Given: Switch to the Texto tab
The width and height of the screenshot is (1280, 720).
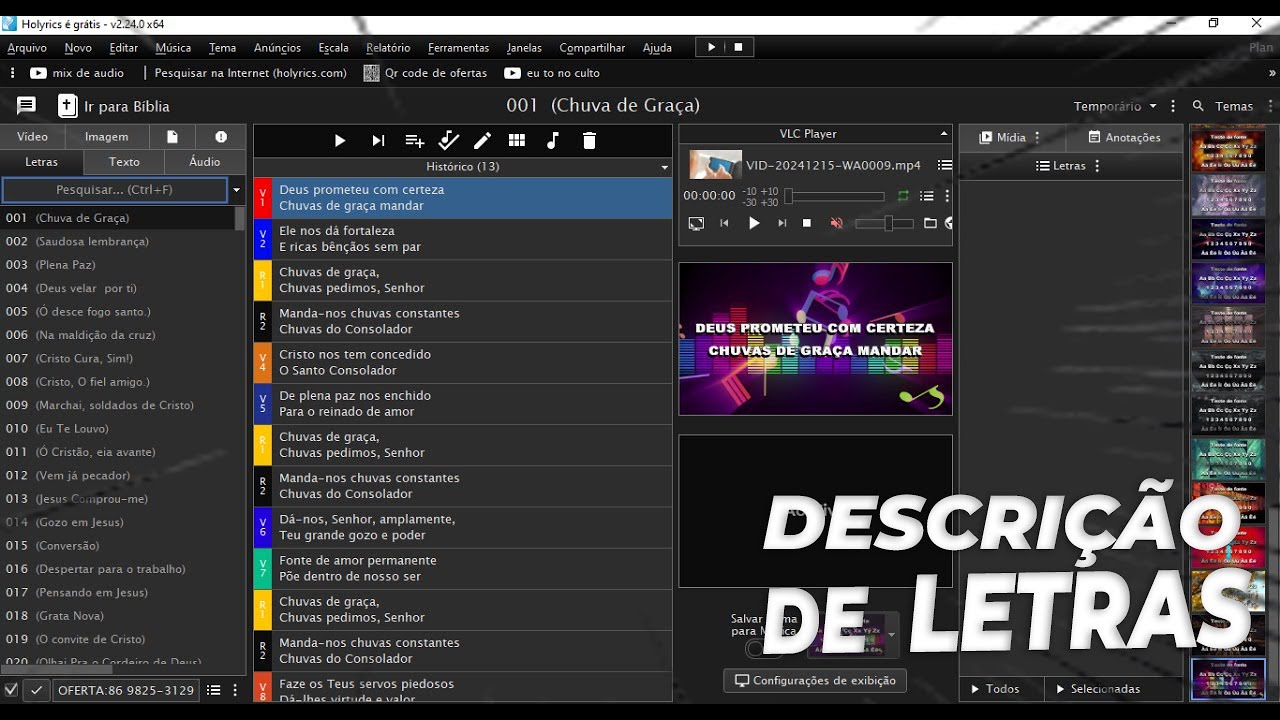Looking at the screenshot, I should coord(124,162).
